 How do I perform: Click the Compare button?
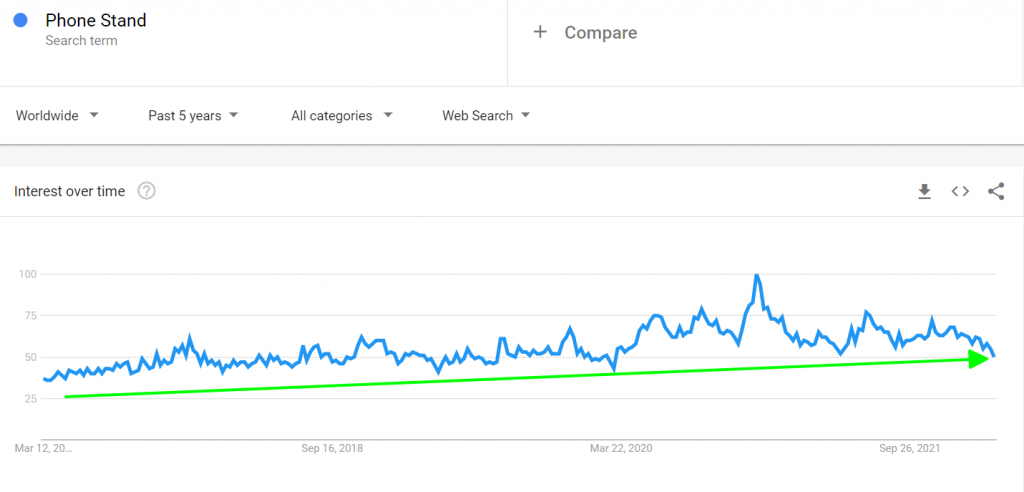click(600, 32)
